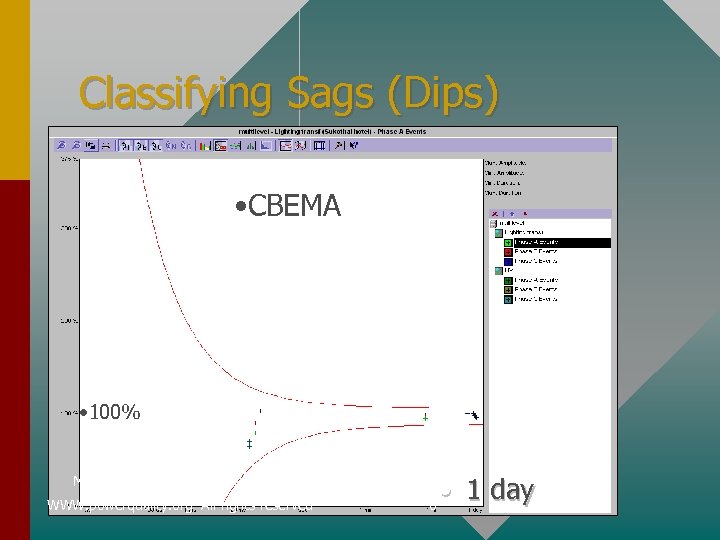Open the blue line graph icon
The width and height of the screenshot is (720, 540).
(265, 146)
